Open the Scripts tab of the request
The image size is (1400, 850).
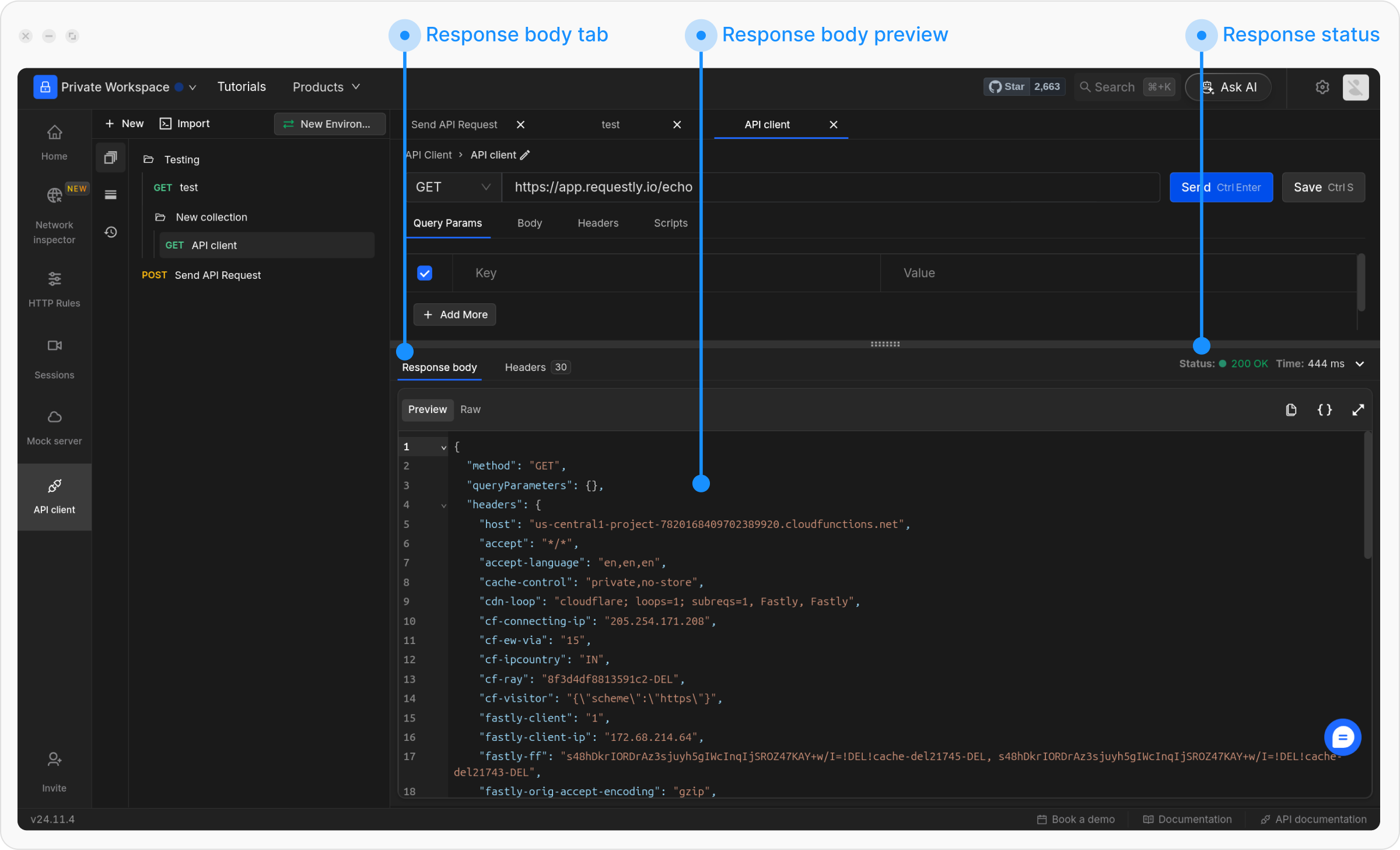coord(670,223)
